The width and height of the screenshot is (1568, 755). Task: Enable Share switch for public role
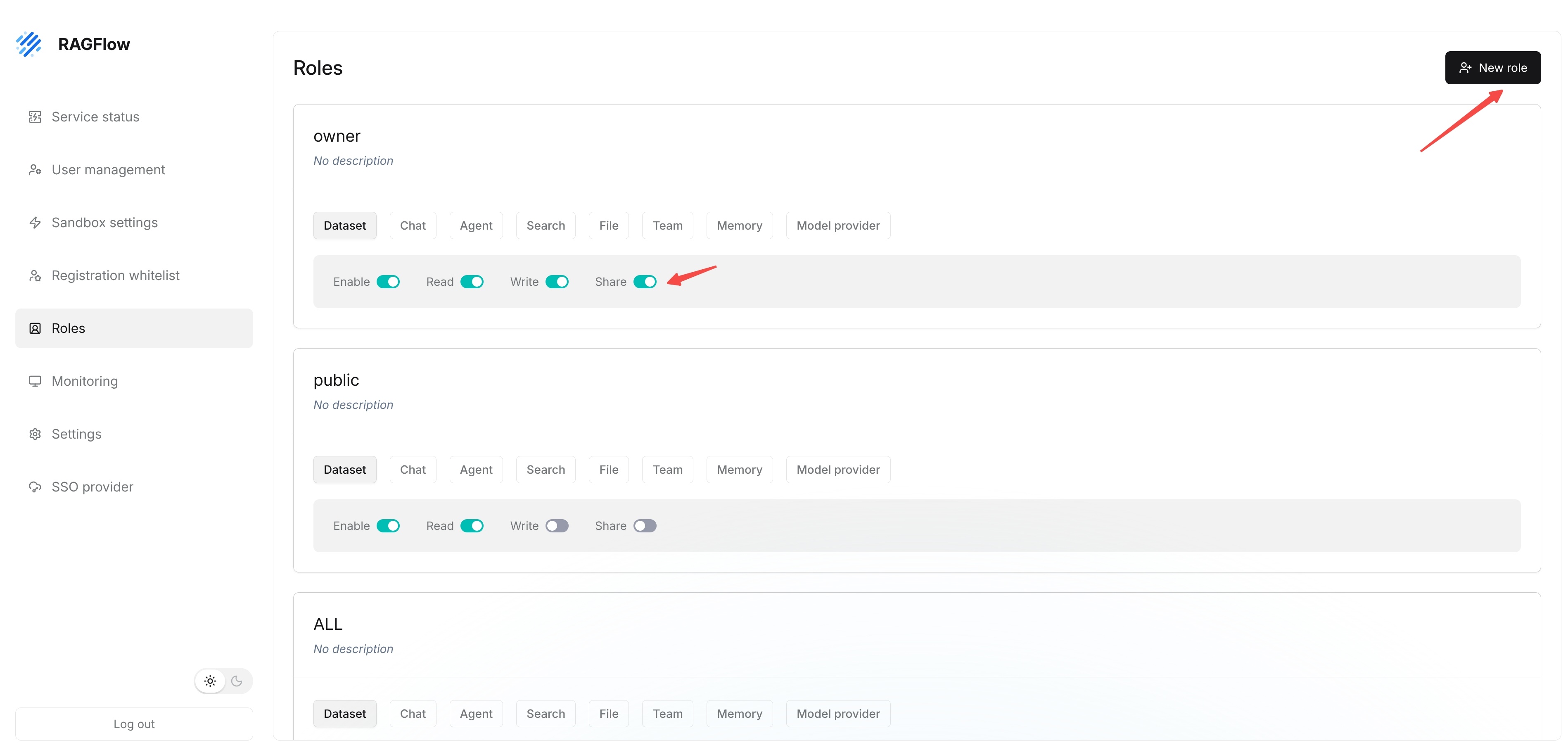click(x=645, y=526)
